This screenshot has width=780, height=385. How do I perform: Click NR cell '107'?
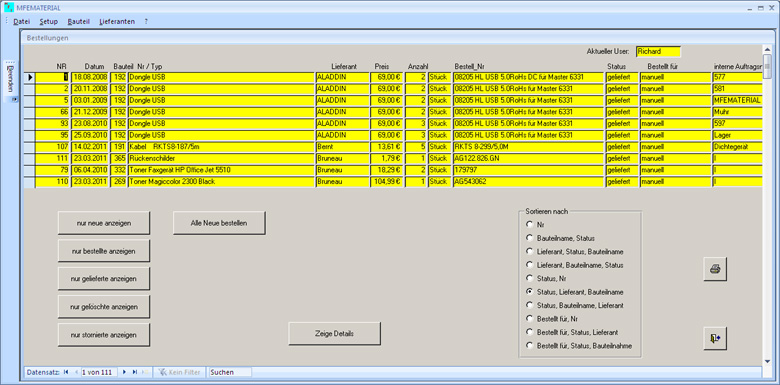coord(52,147)
